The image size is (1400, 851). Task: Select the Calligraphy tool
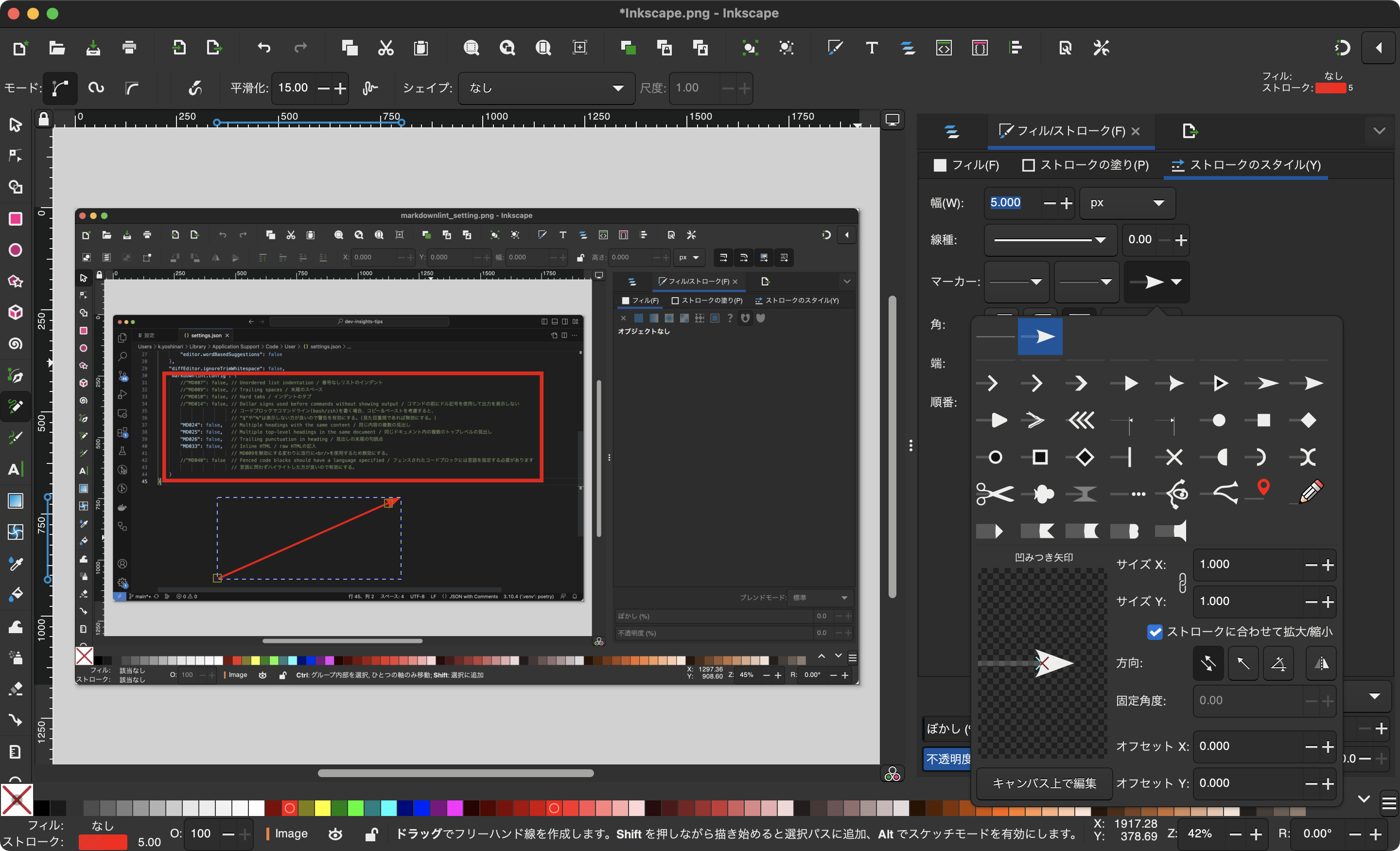(x=16, y=437)
